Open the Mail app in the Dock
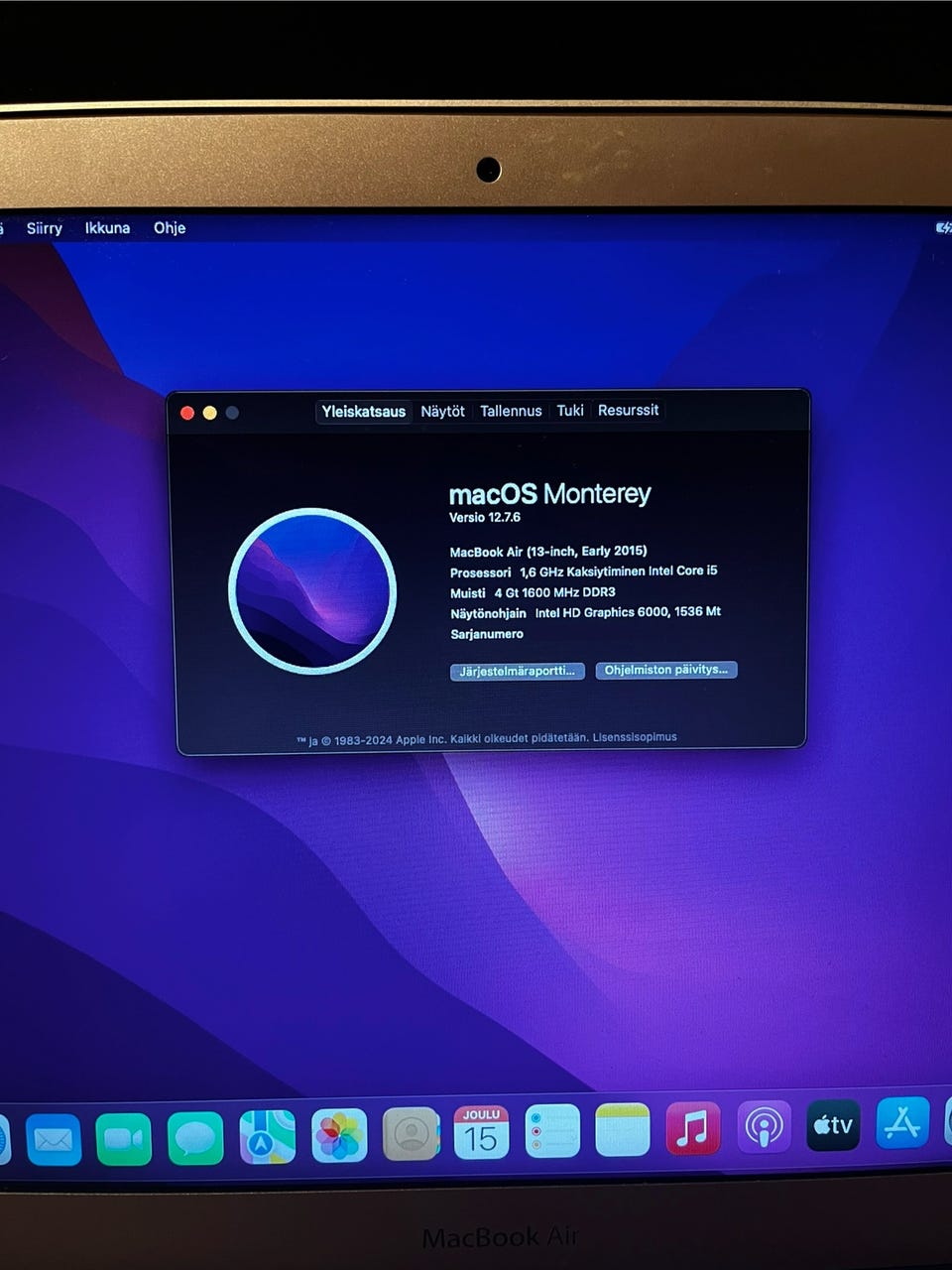Viewport: 952px width, 1270px height. (x=53, y=1139)
